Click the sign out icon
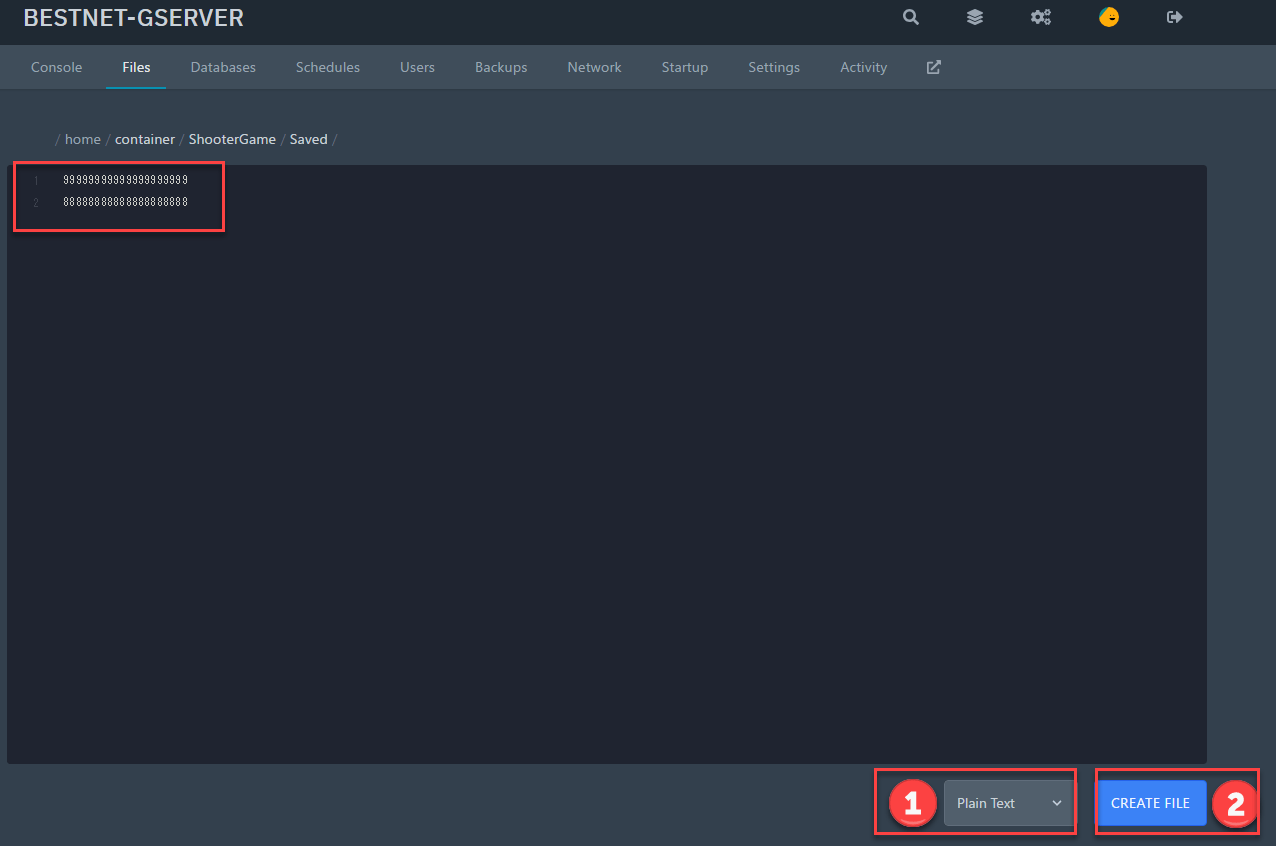The width and height of the screenshot is (1276, 846). [x=1175, y=17]
